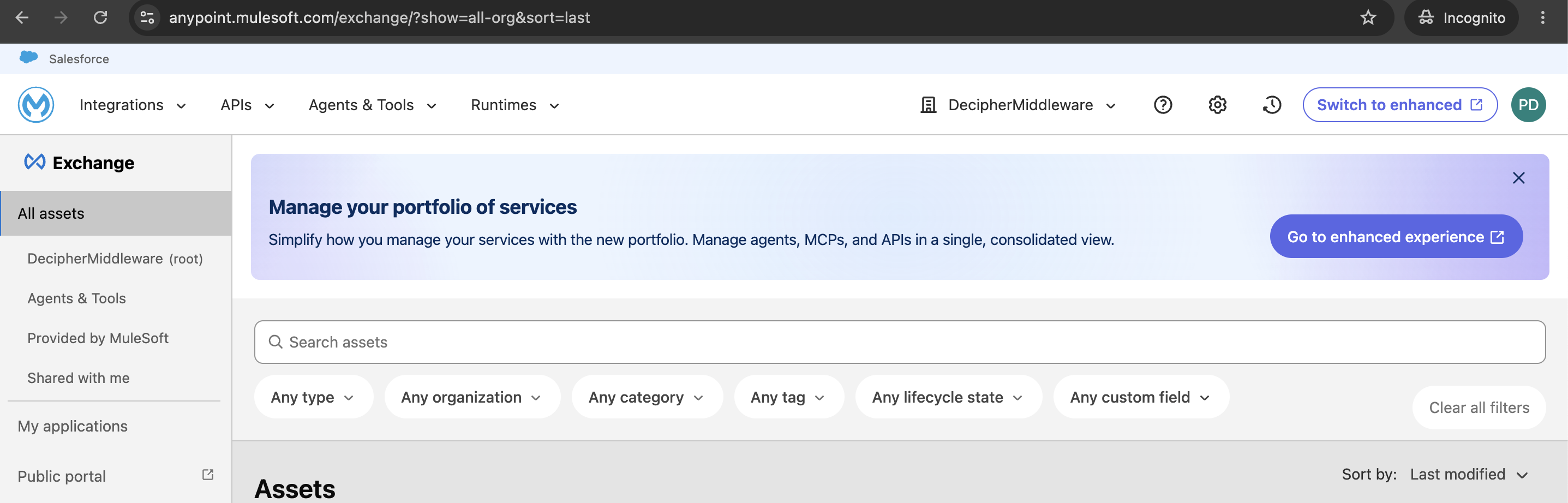
Task: Click Go to enhanced experience button
Action: pos(1396,236)
